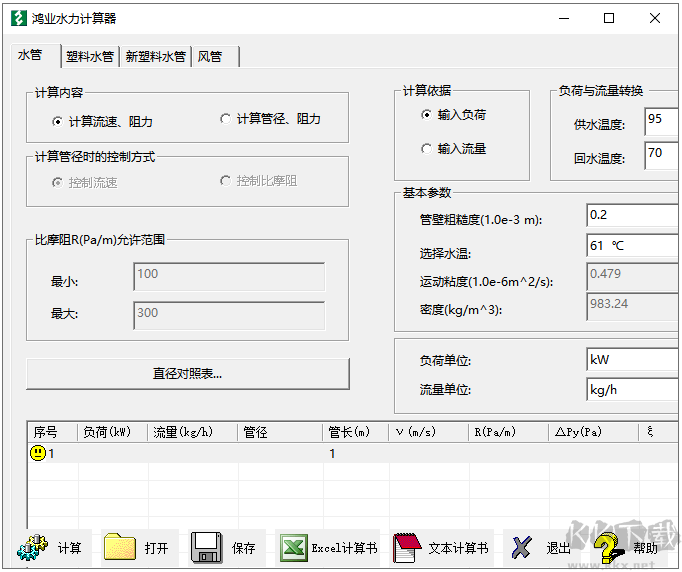Click the 运动粘度 field showing 0.479

[632, 276]
